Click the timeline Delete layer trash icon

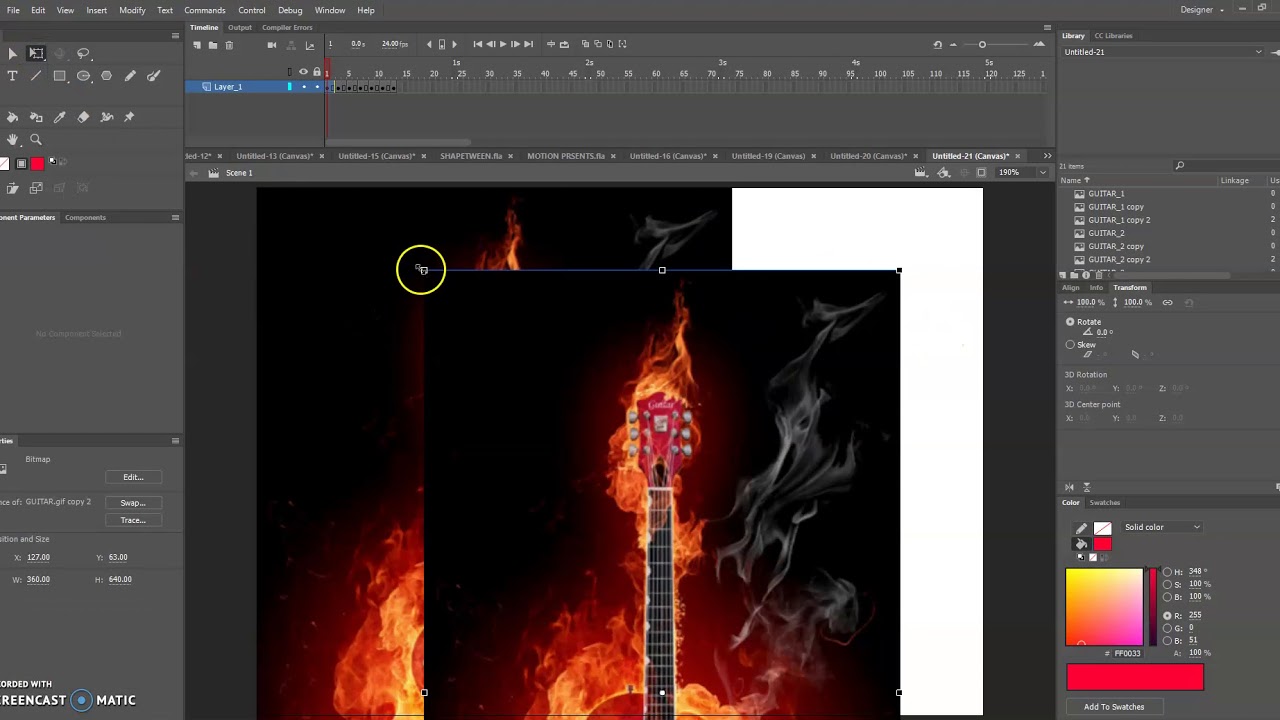[229, 45]
